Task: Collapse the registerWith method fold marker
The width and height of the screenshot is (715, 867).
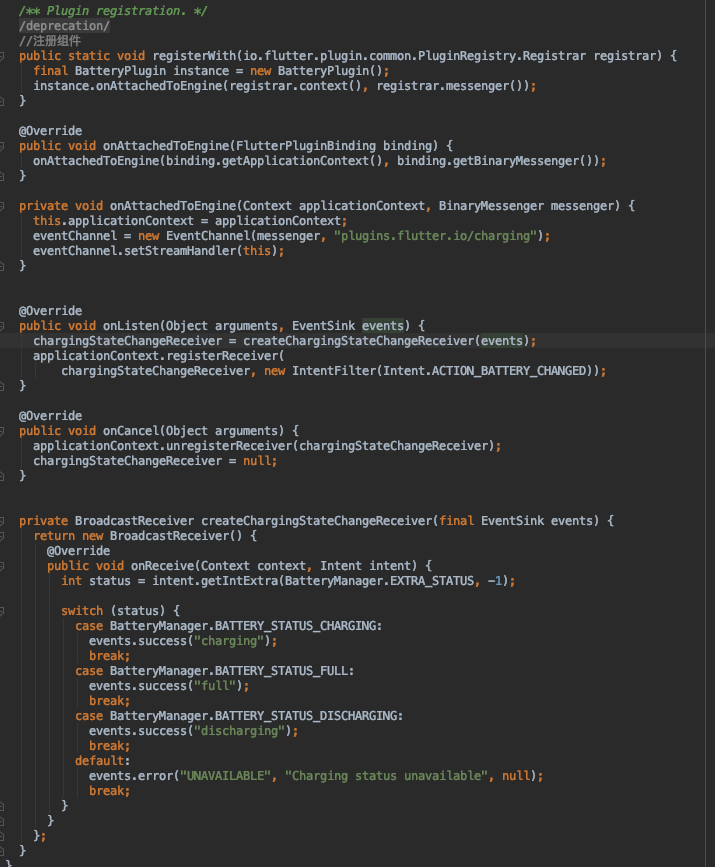Action: tap(4, 56)
